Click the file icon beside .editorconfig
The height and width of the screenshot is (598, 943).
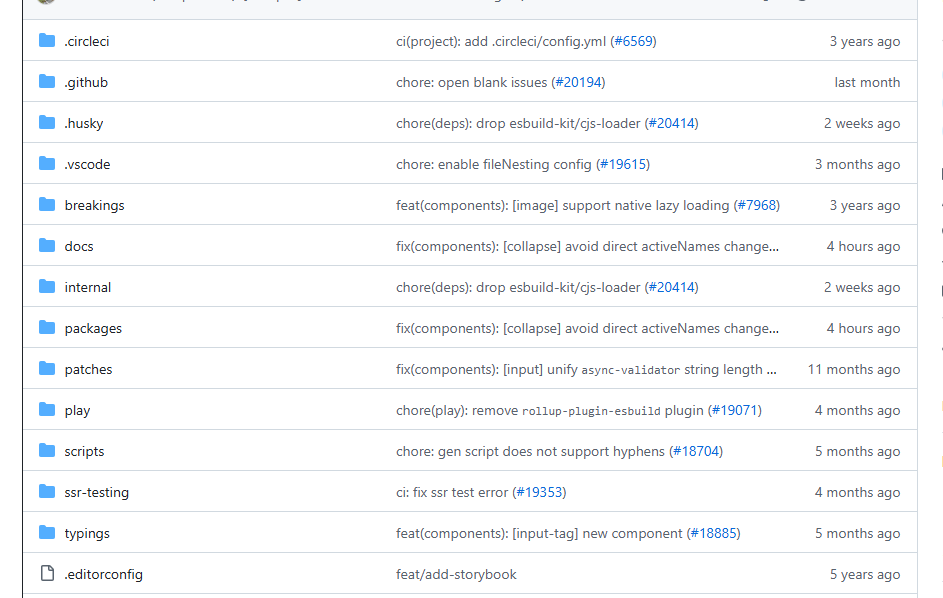[x=46, y=574]
